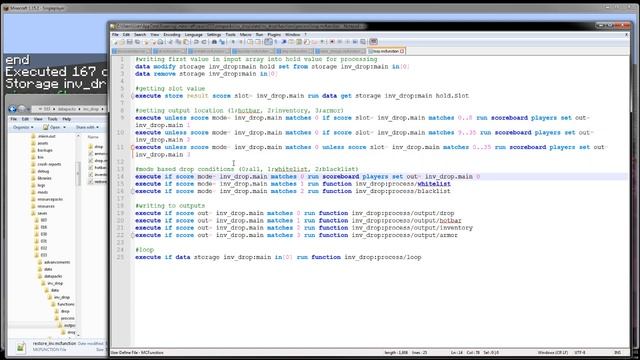The image size is (640, 360).
Task: Click the '#loop' comment on line 24
Action: pyautogui.click(x=144, y=250)
